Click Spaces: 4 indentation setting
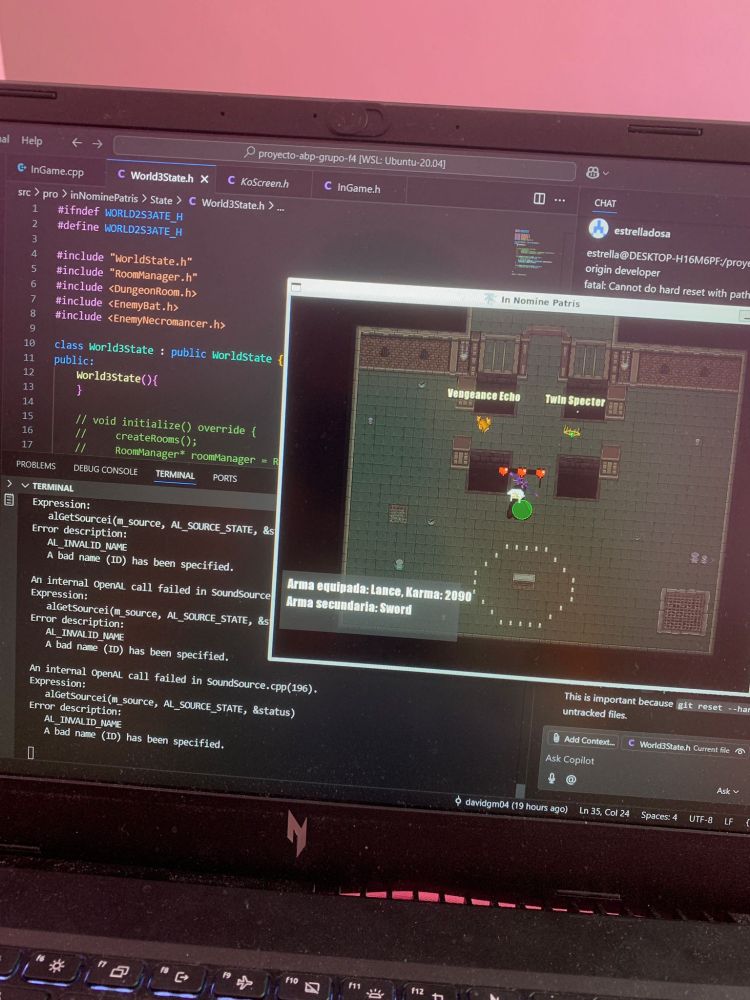The image size is (750, 1000). tap(659, 816)
